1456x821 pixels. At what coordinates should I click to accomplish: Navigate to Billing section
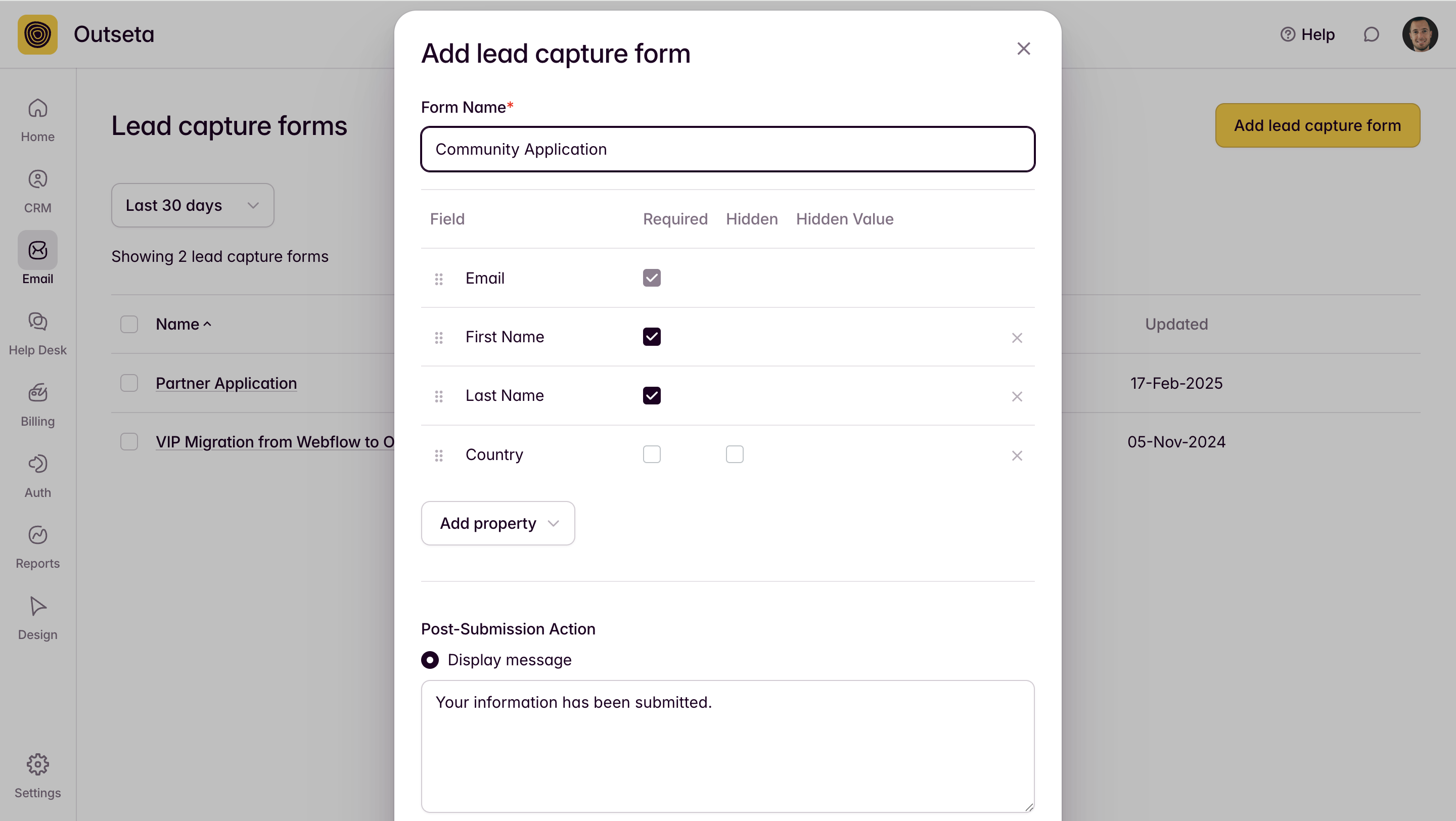point(37,404)
